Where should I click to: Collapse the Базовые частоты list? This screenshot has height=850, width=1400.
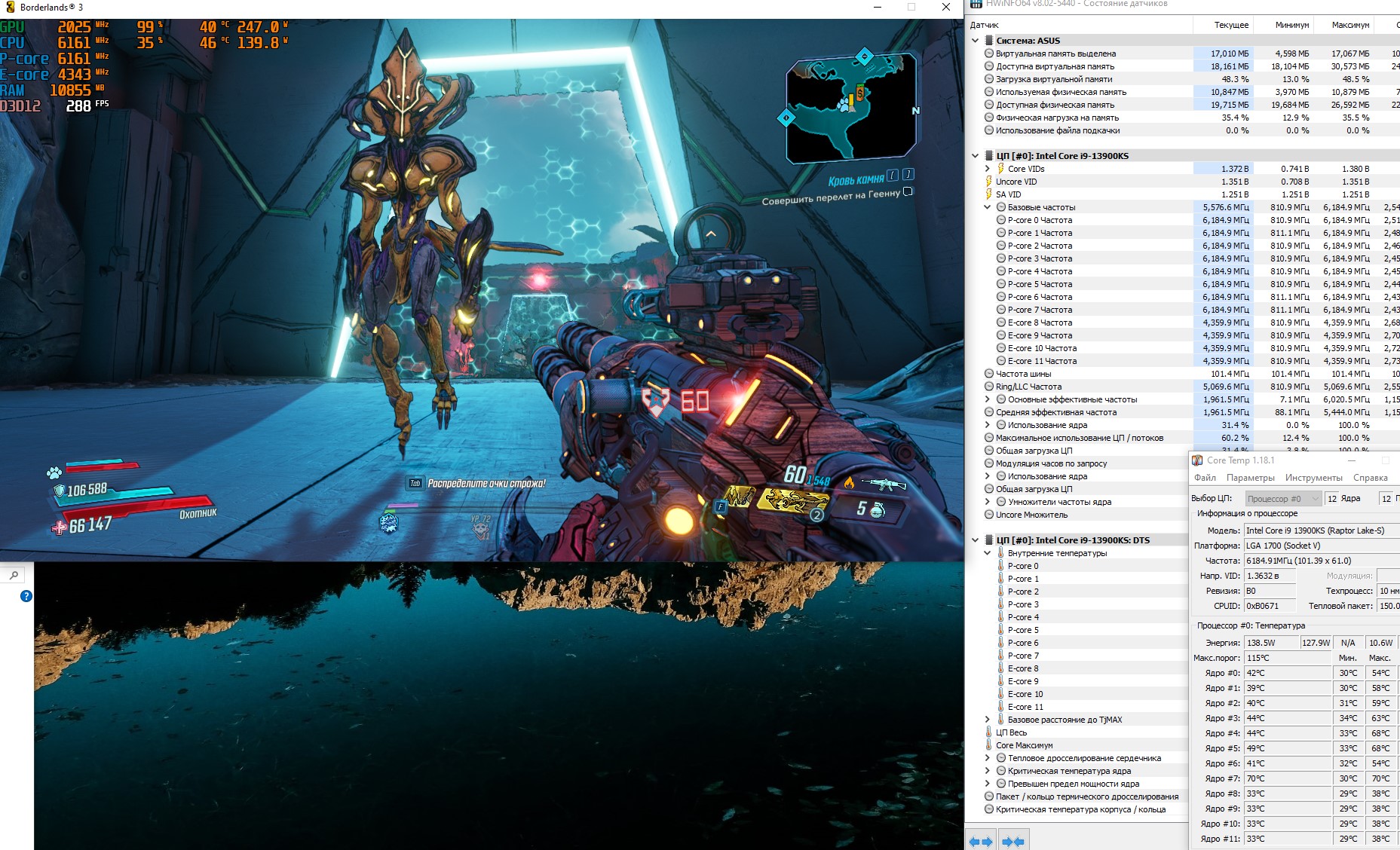[x=987, y=207]
